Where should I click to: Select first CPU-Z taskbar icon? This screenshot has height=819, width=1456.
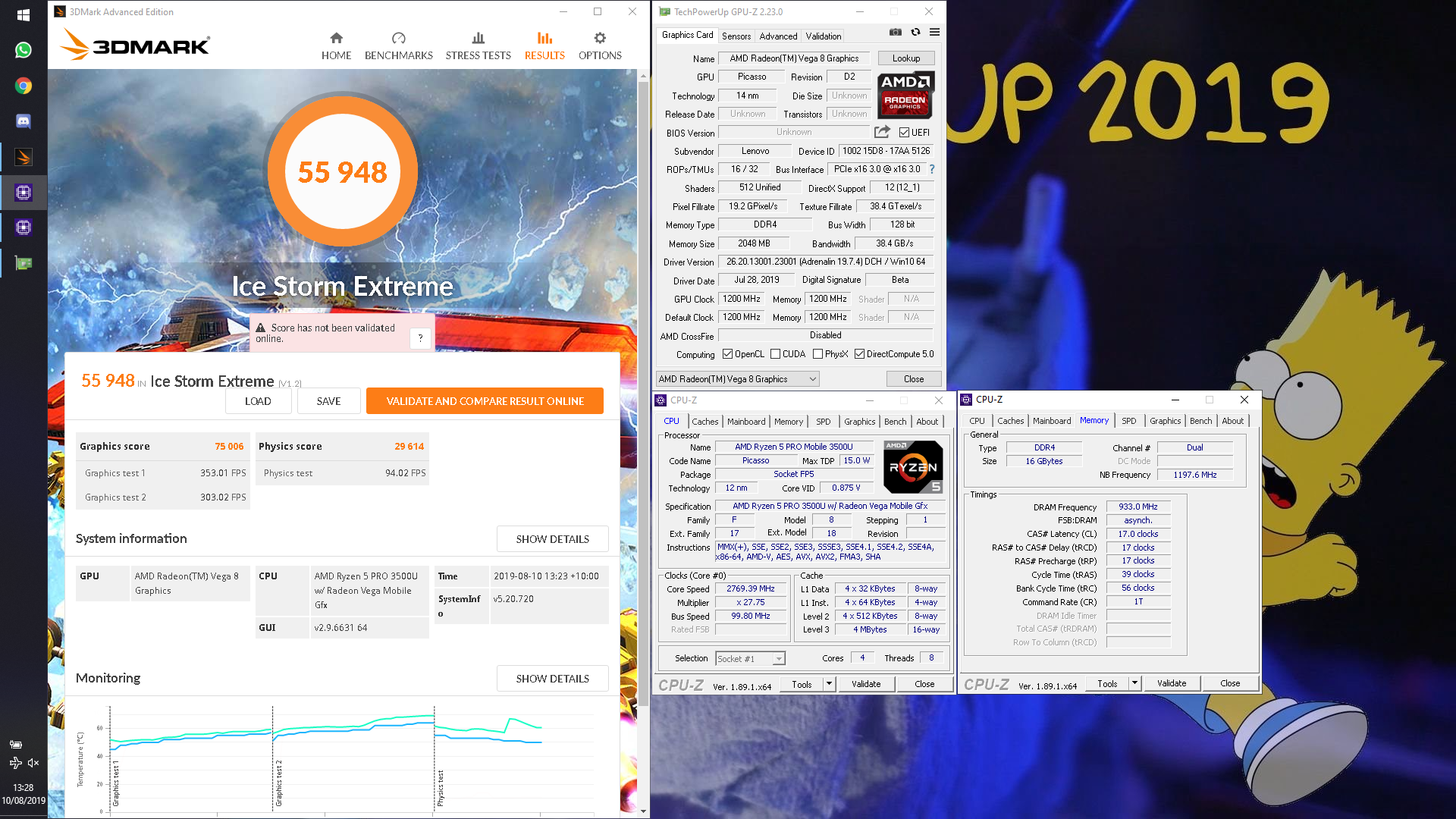coord(24,193)
